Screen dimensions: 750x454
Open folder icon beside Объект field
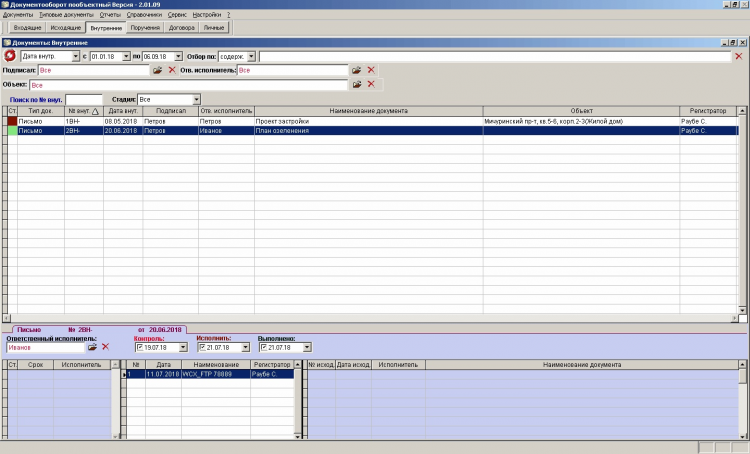(x=357, y=84)
